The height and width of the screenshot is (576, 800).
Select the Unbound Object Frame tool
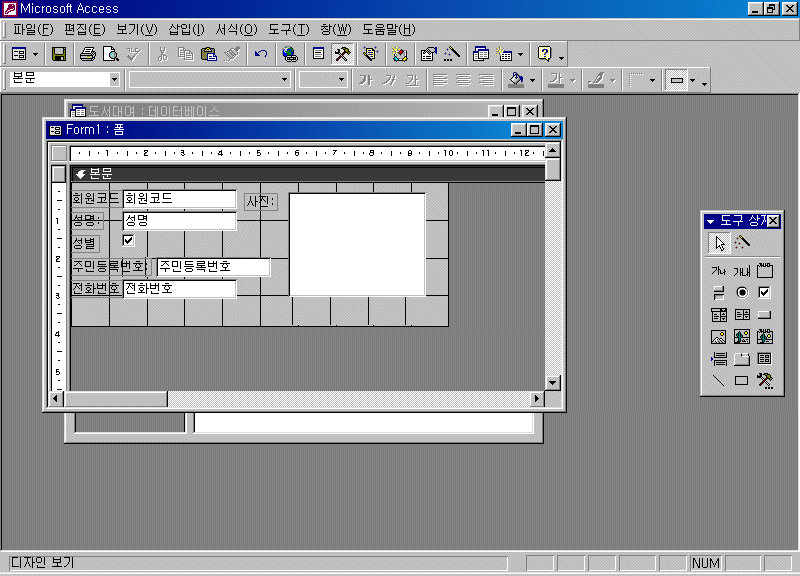(x=742, y=337)
